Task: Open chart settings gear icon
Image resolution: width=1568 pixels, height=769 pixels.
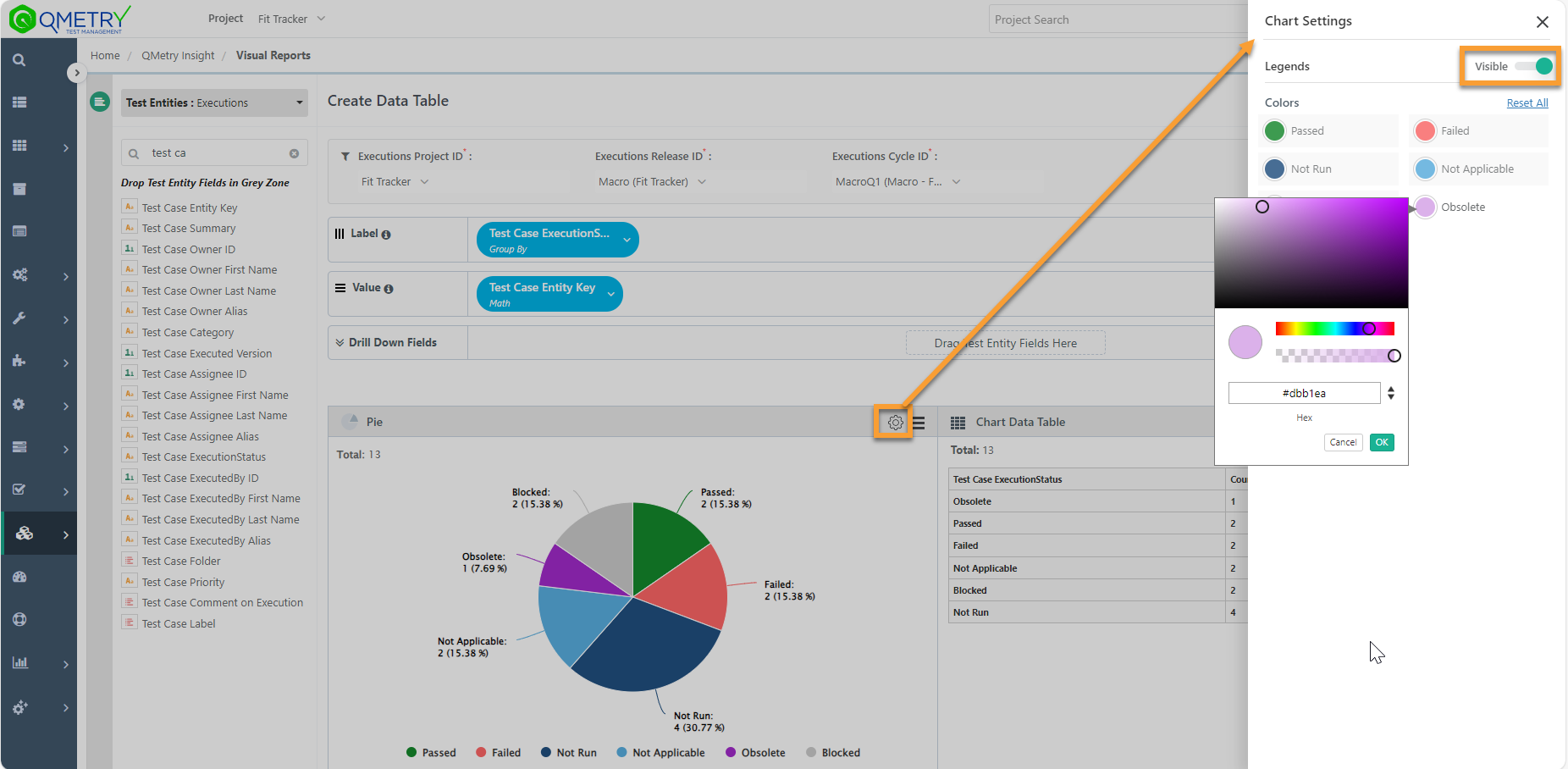Action: pyautogui.click(x=895, y=423)
